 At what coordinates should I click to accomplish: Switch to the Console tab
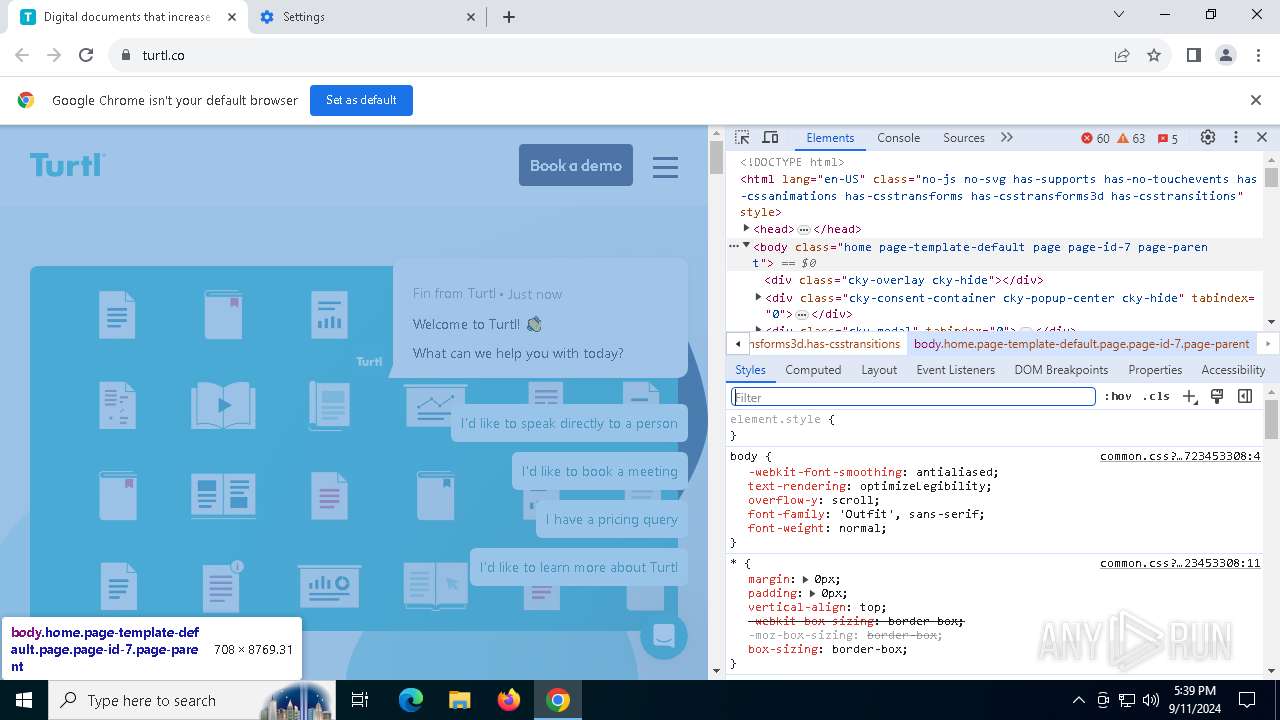pos(898,138)
